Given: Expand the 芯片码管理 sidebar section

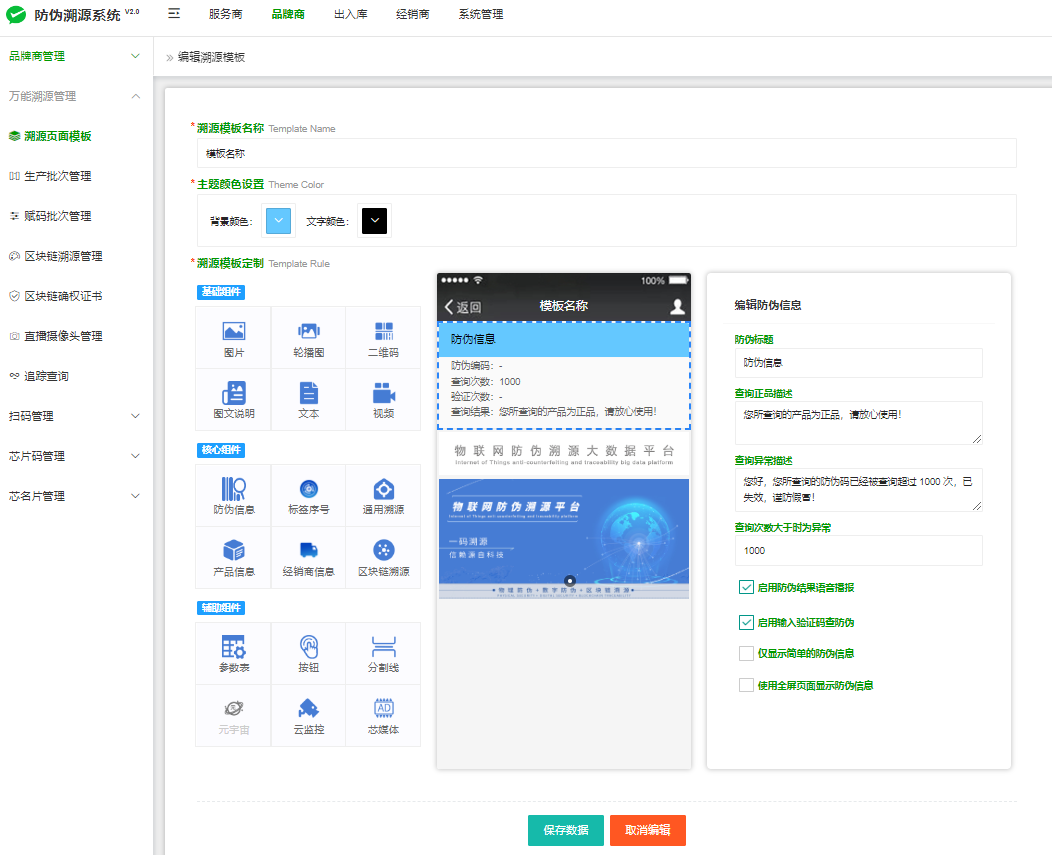Looking at the screenshot, I should coord(76,456).
